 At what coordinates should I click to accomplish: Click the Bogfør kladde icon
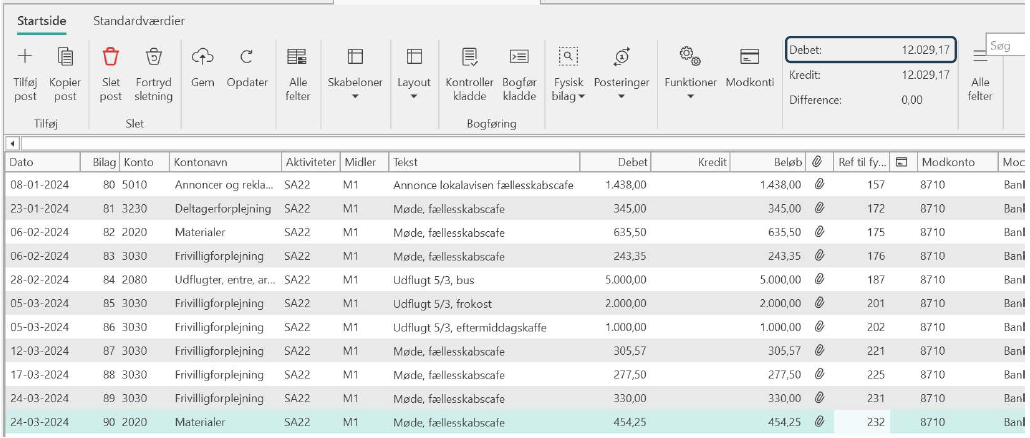click(519, 56)
